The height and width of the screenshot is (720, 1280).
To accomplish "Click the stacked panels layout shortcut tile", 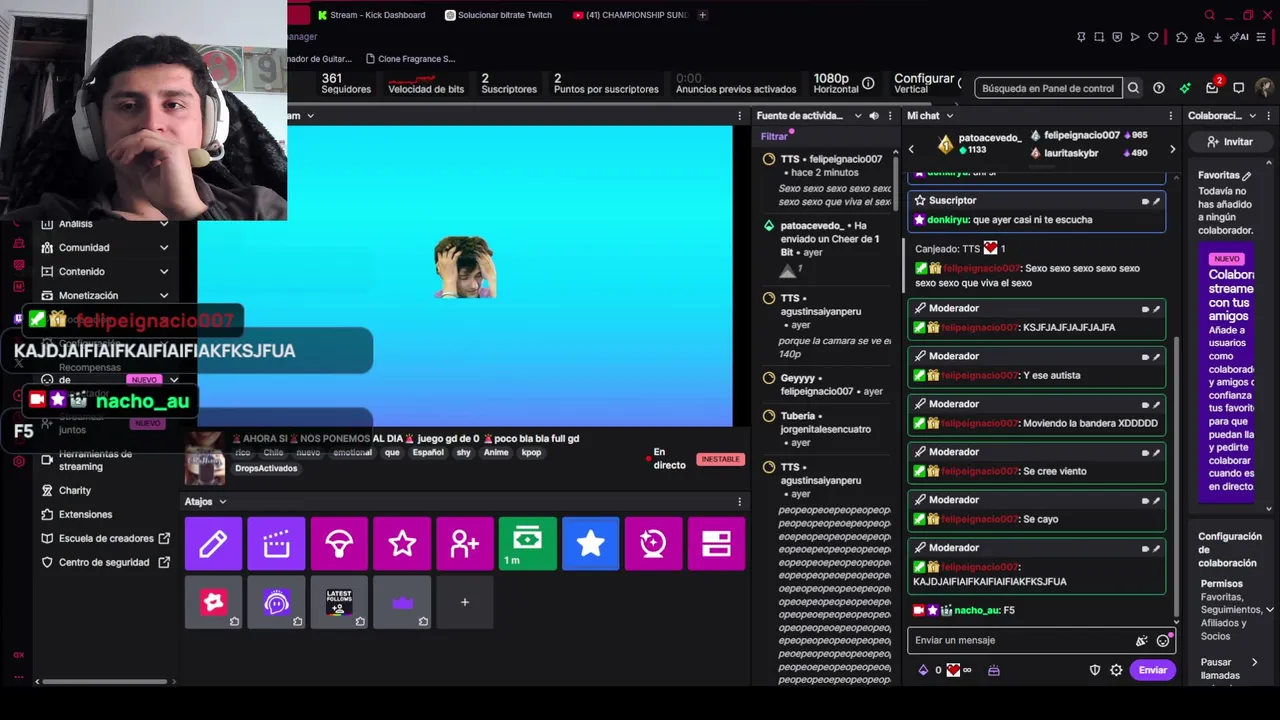I will pyautogui.click(x=716, y=543).
